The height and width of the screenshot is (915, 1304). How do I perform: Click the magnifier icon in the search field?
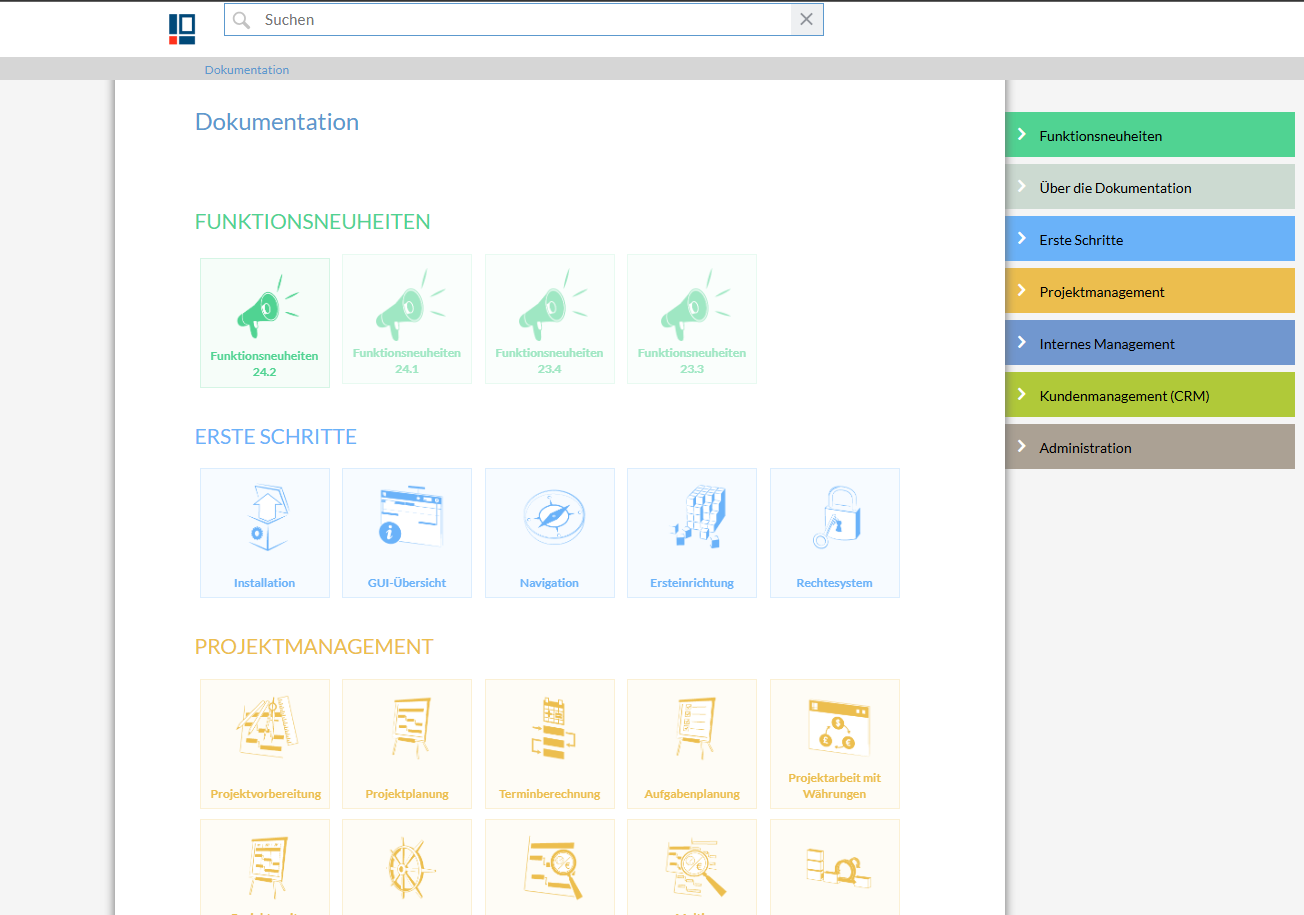click(241, 20)
